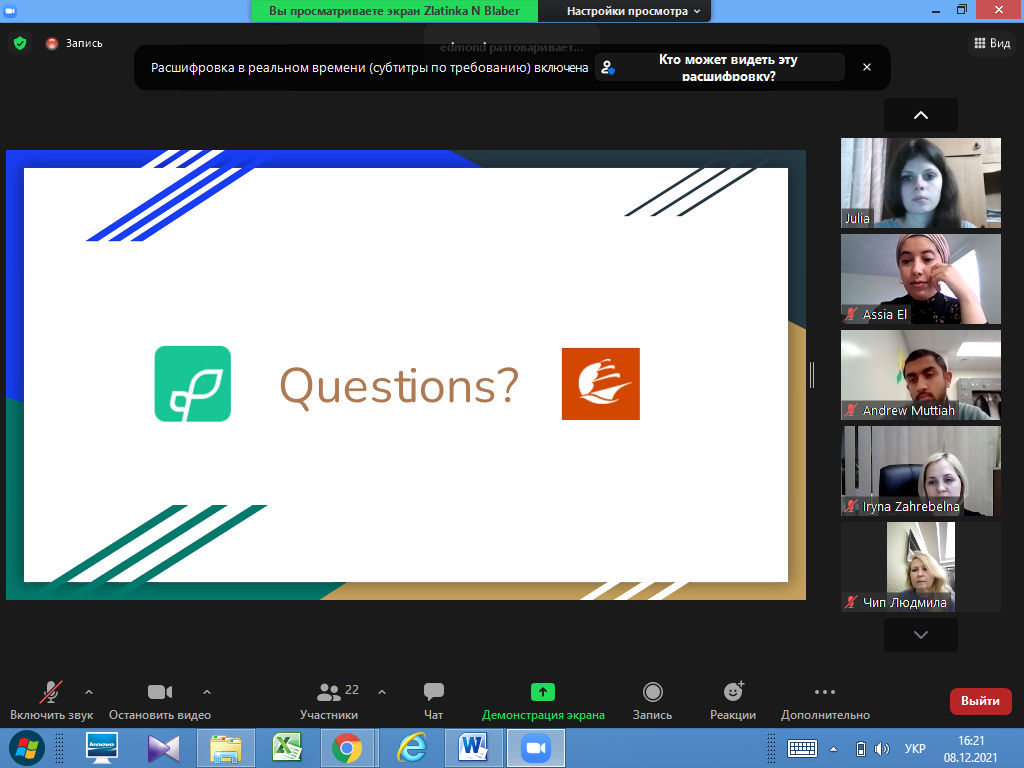Expand participants options arrow
The width and height of the screenshot is (1024, 768).
[x=382, y=692]
